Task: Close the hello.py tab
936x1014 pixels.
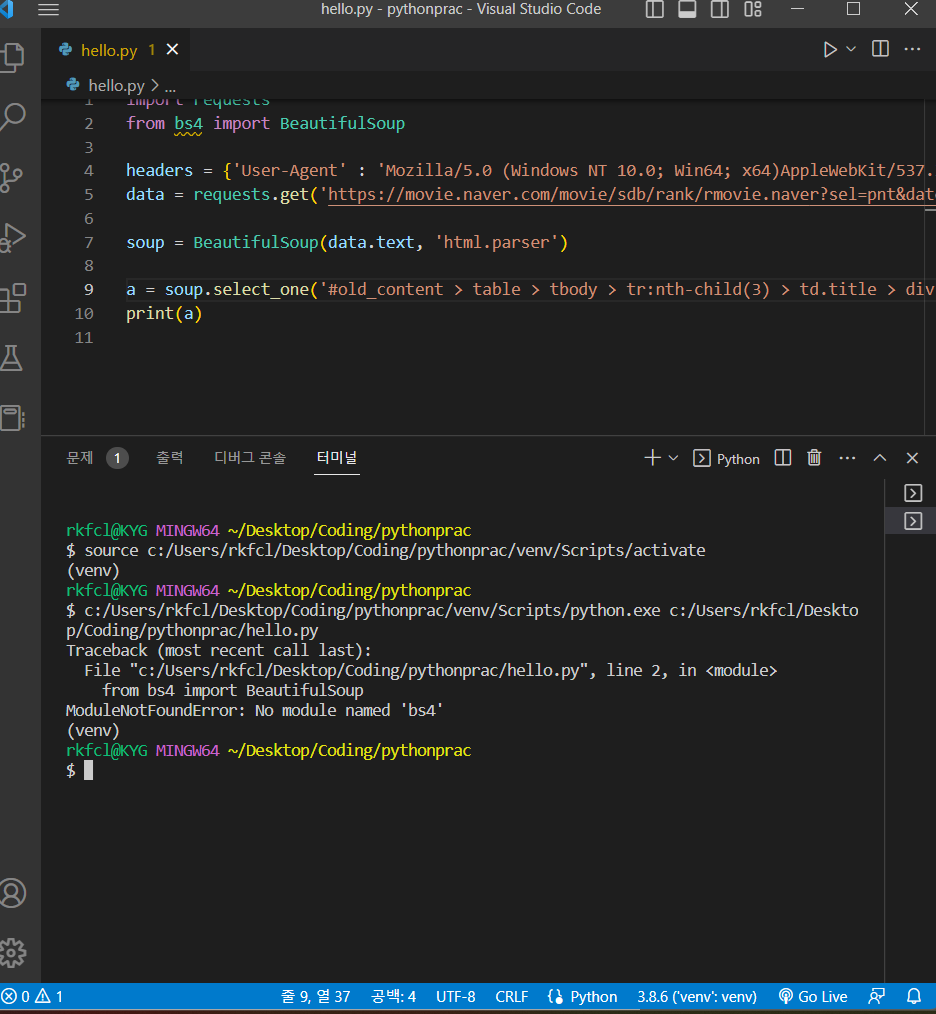Action: click(172, 49)
